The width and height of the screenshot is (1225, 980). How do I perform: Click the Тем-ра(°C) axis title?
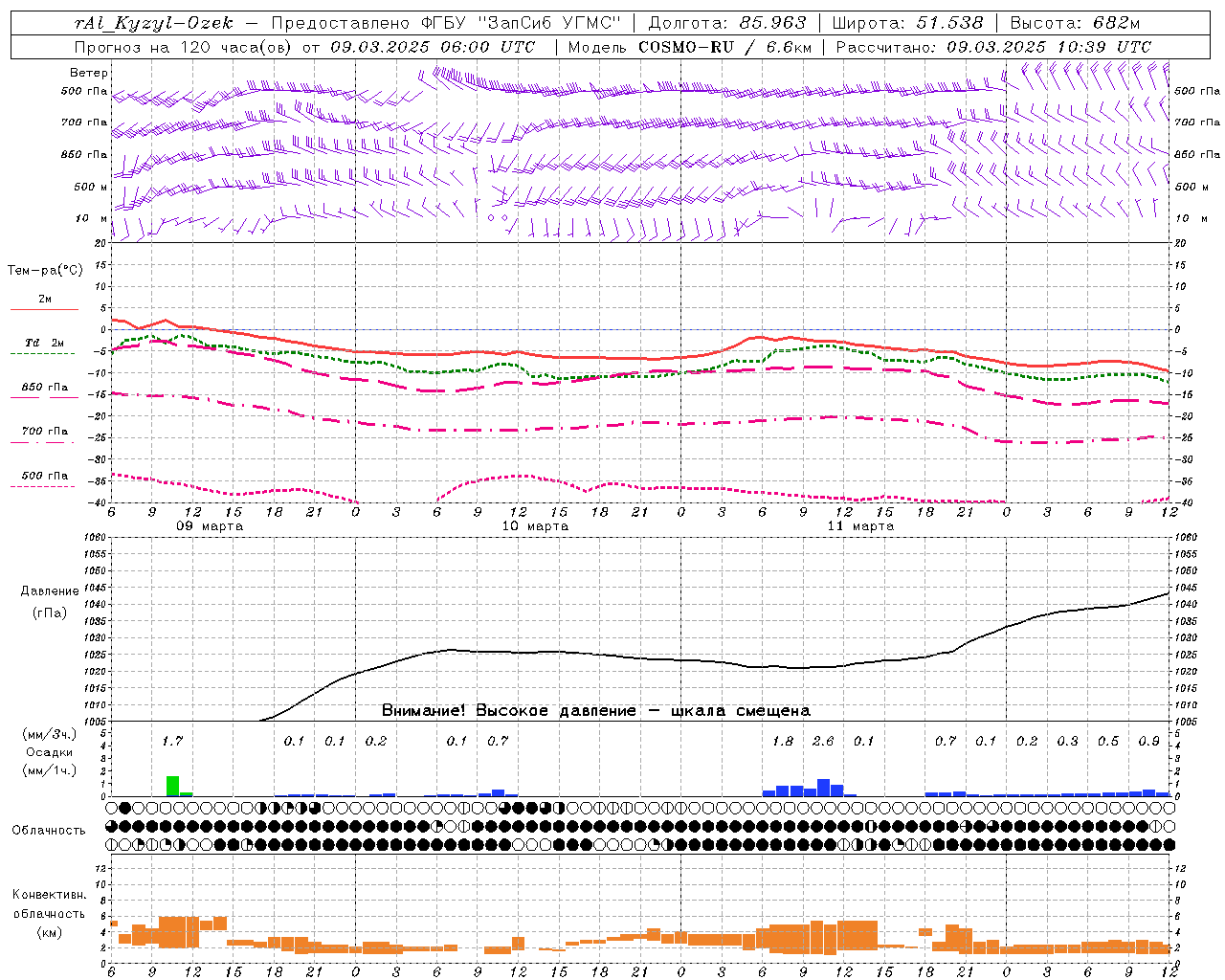45,271
